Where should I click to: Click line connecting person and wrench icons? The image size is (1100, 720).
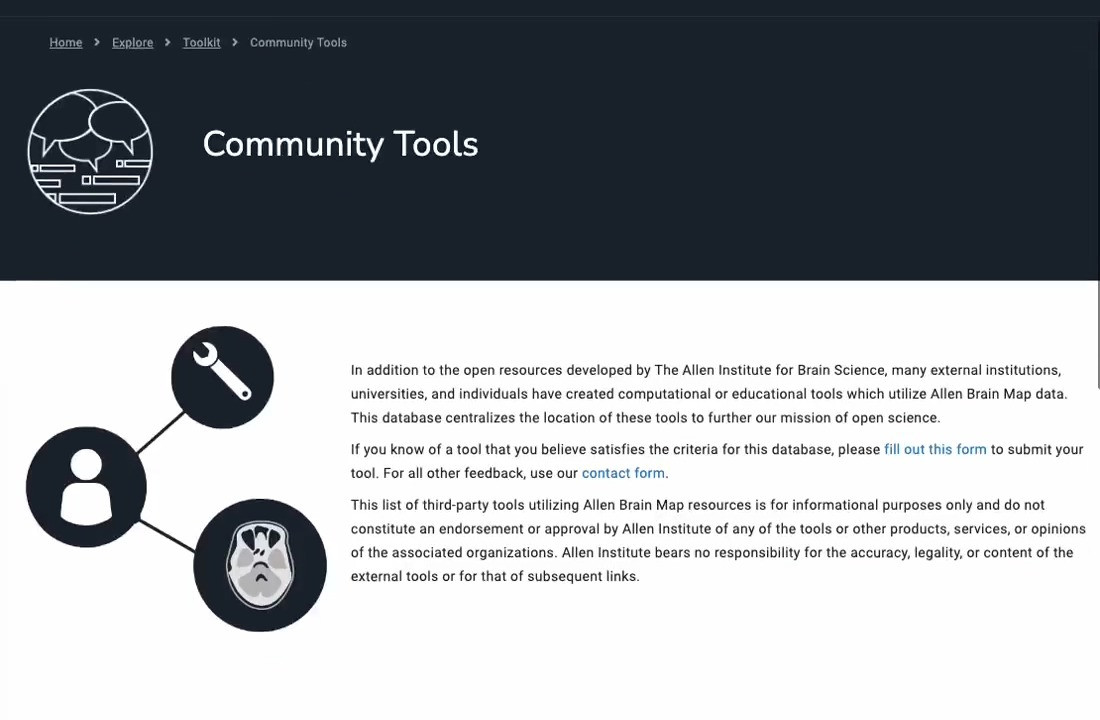pyautogui.click(x=159, y=434)
